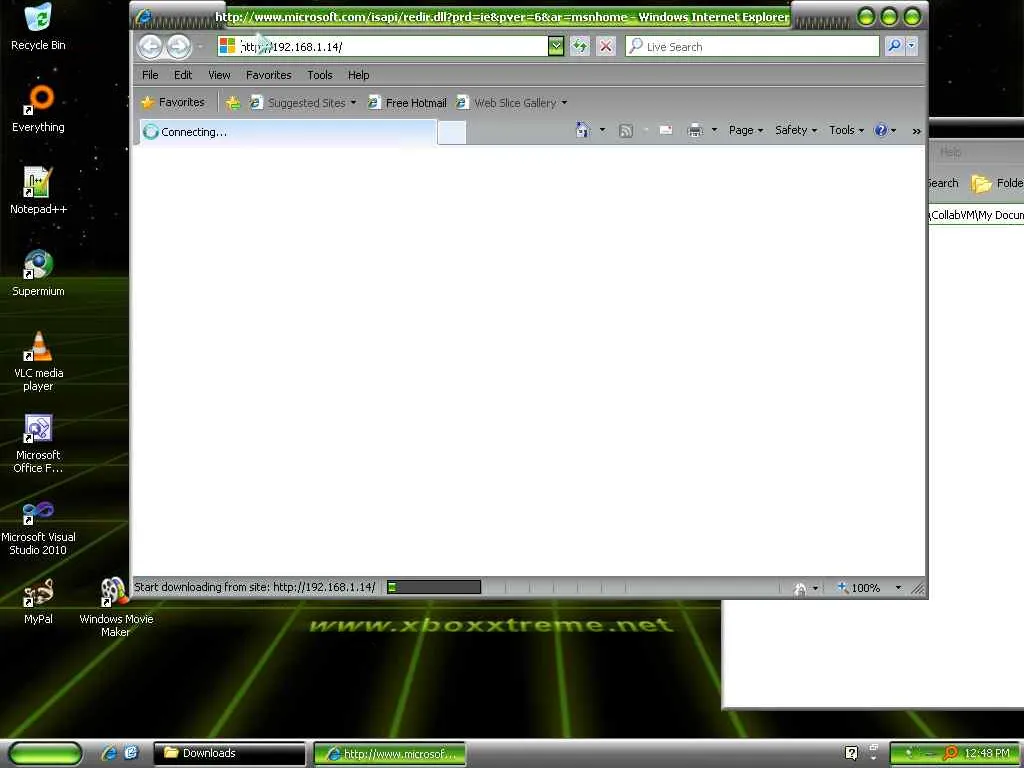1024x768 pixels.
Task: Click the green Start button
Action: pyautogui.click(x=44, y=753)
